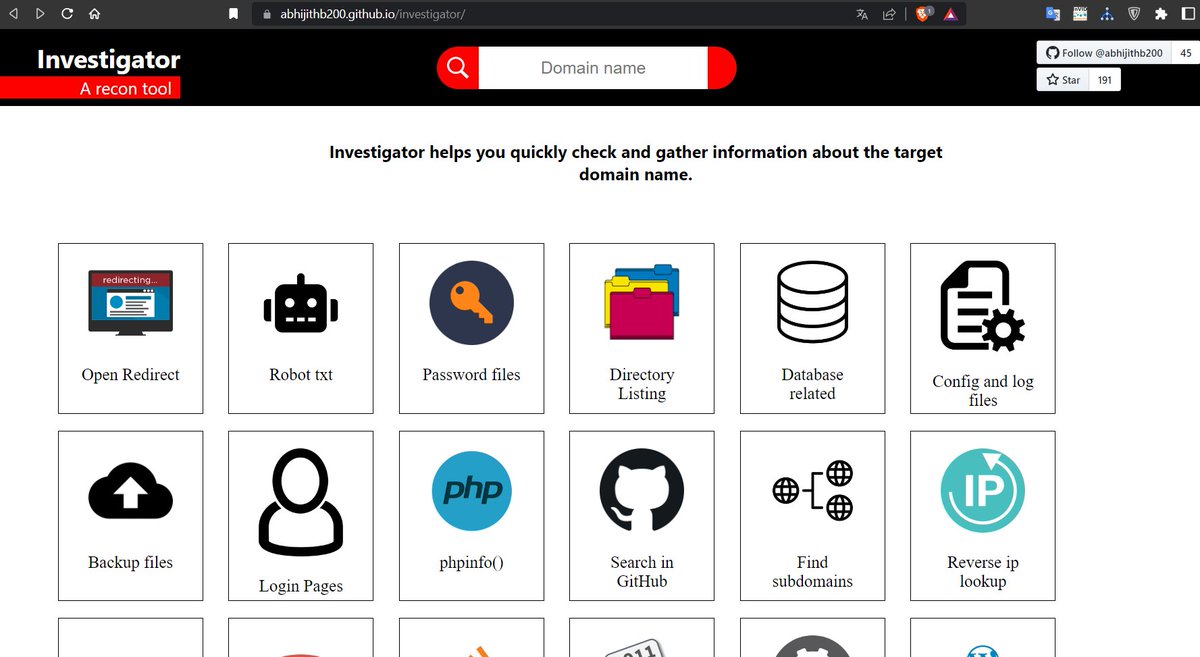Click the Reverse ip lookup IP icon
The width and height of the screenshot is (1200, 657).
pyautogui.click(x=983, y=490)
